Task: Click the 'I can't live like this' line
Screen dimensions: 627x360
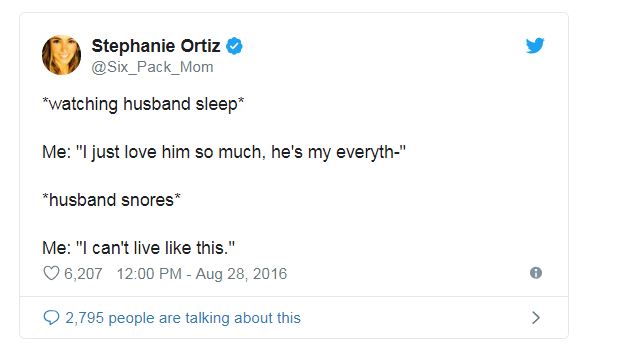Action: point(138,248)
